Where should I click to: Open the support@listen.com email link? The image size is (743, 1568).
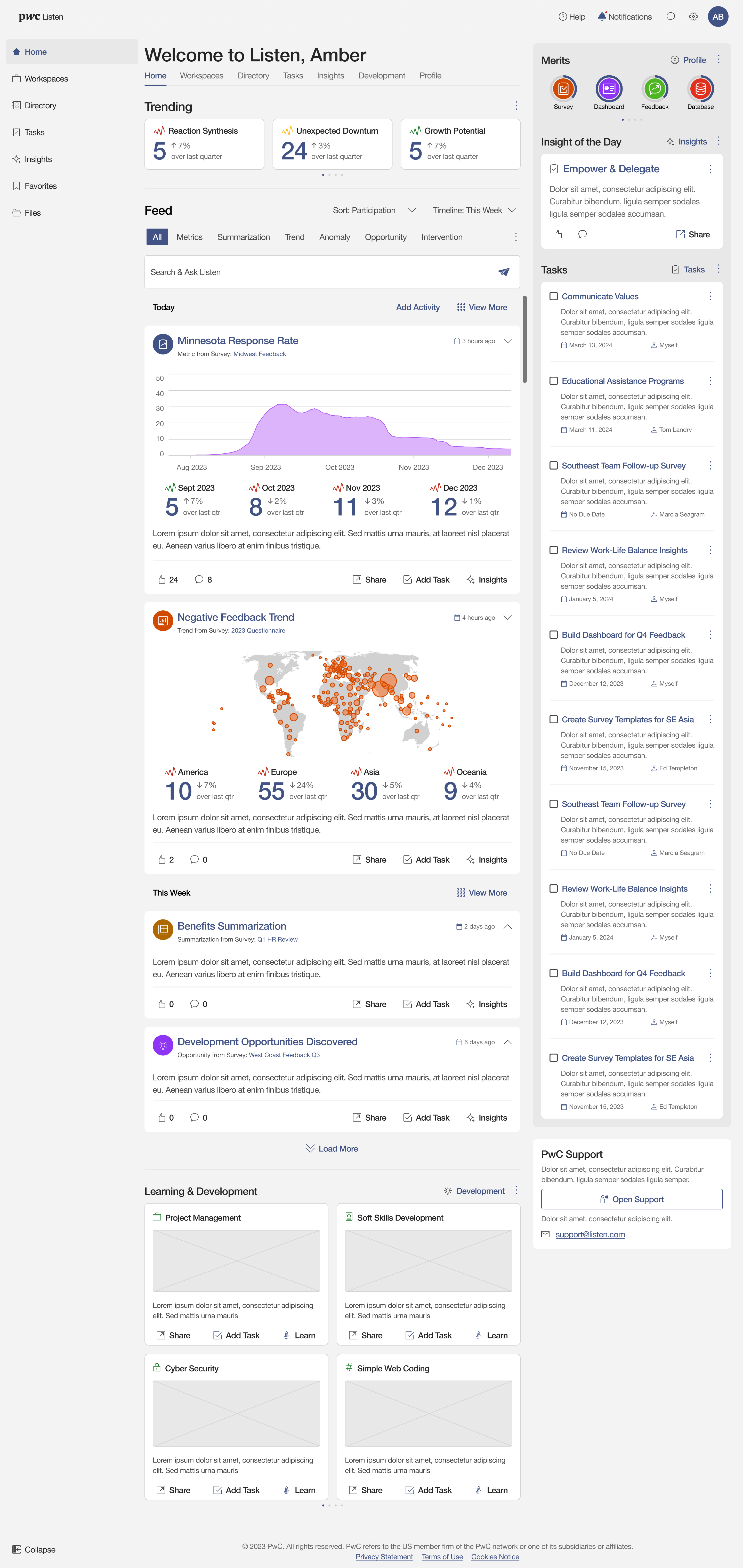(x=590, y=1234)
